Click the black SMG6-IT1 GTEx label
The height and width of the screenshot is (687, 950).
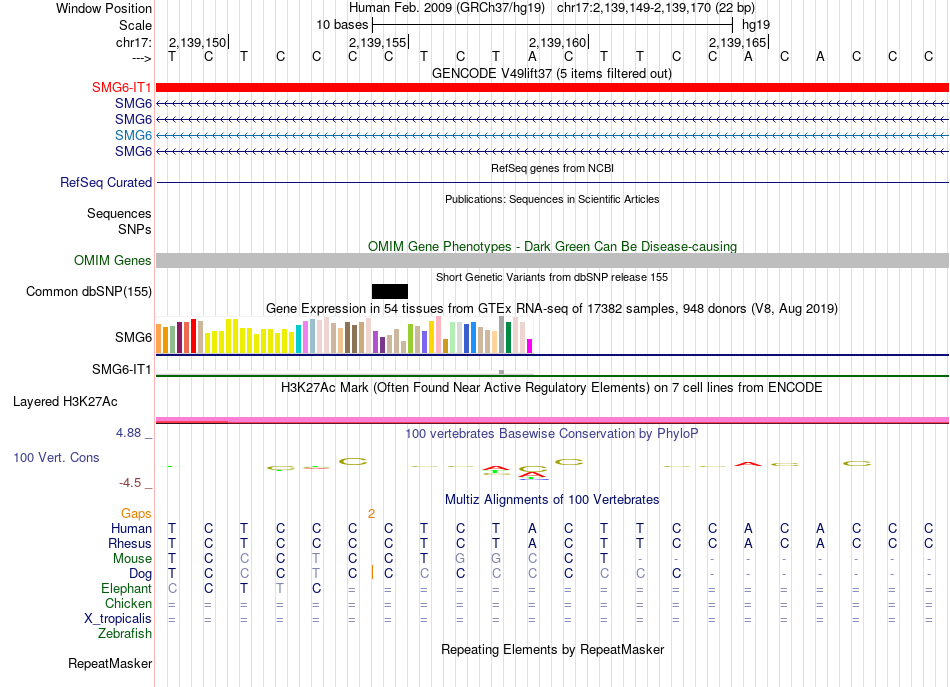pos(121,370)
